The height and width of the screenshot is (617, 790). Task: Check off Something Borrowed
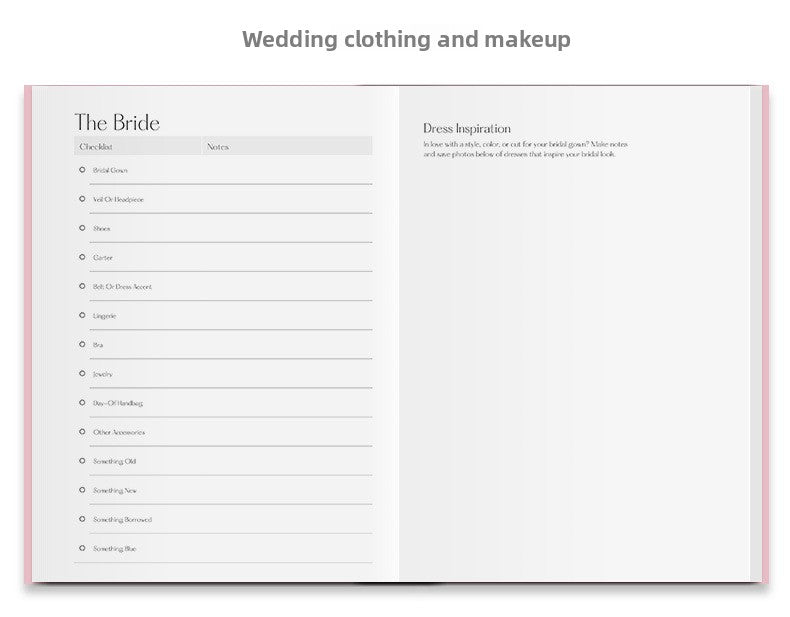click(x=82, y=519)
